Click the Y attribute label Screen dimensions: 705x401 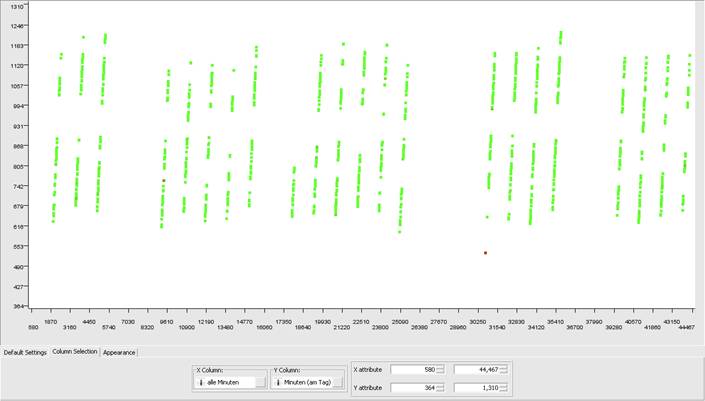(x=368, y=388)
